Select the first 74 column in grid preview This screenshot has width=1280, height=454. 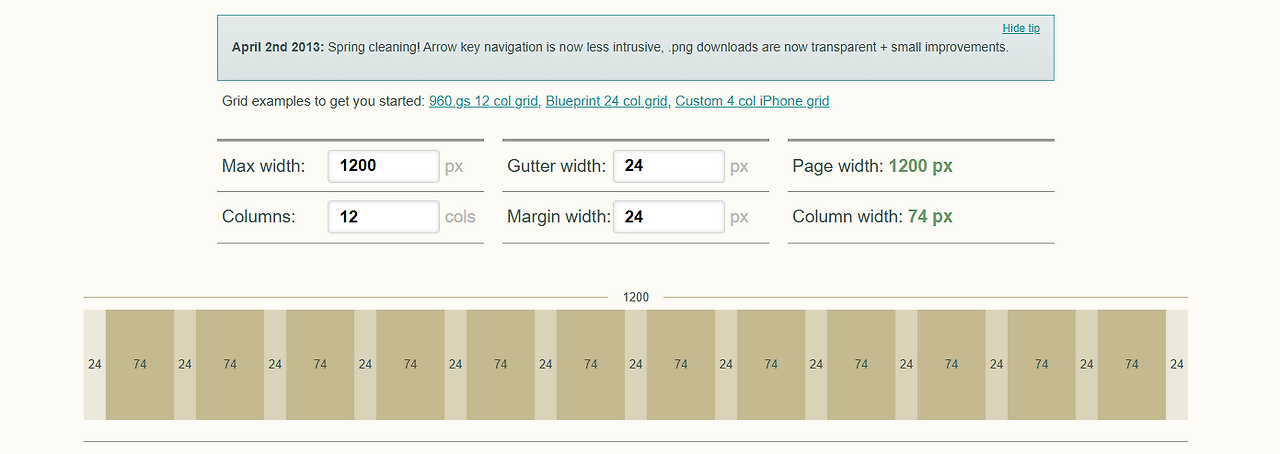[140, 365]
